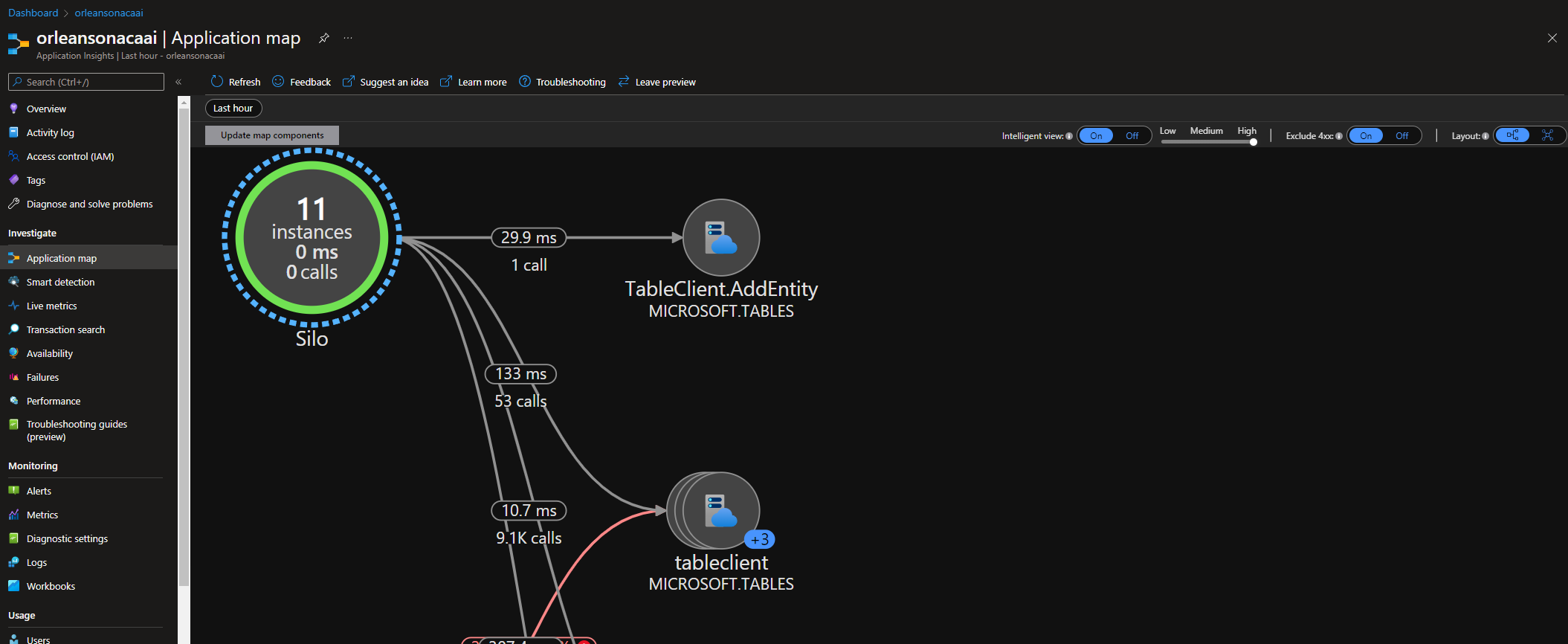The width and height of the screenshot is (1568, 644).
Task: Pin the Application map to dashboard
Action: coord(323,38)
